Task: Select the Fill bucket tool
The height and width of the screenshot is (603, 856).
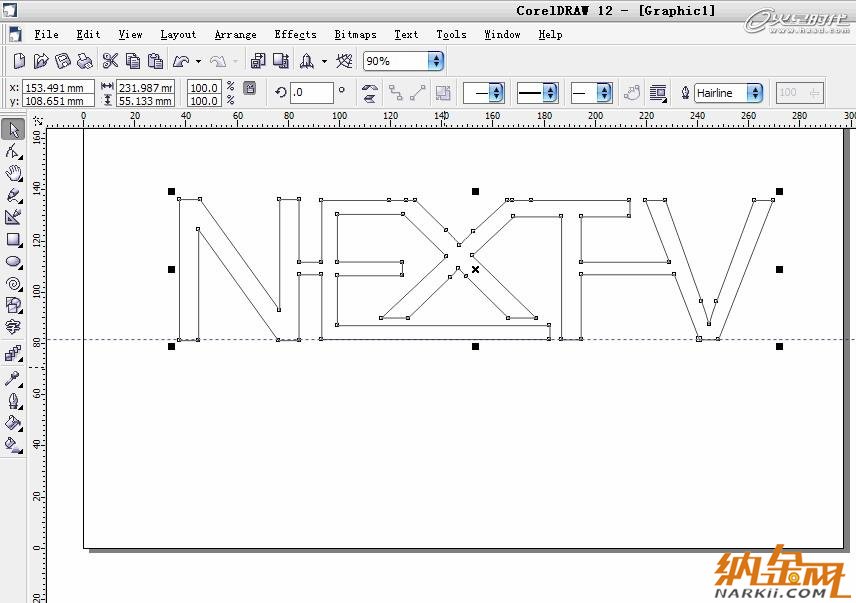Action: [x=13, y=422]
